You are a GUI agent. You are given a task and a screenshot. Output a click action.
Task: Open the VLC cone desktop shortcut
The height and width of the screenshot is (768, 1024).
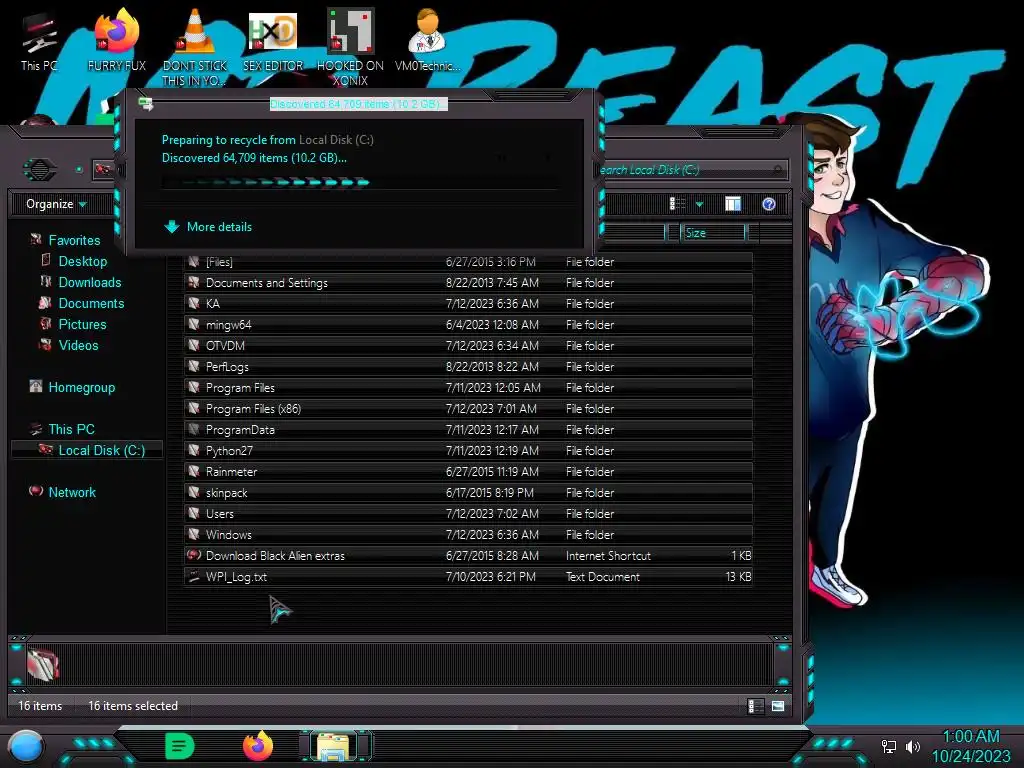[x=195, y=47]
